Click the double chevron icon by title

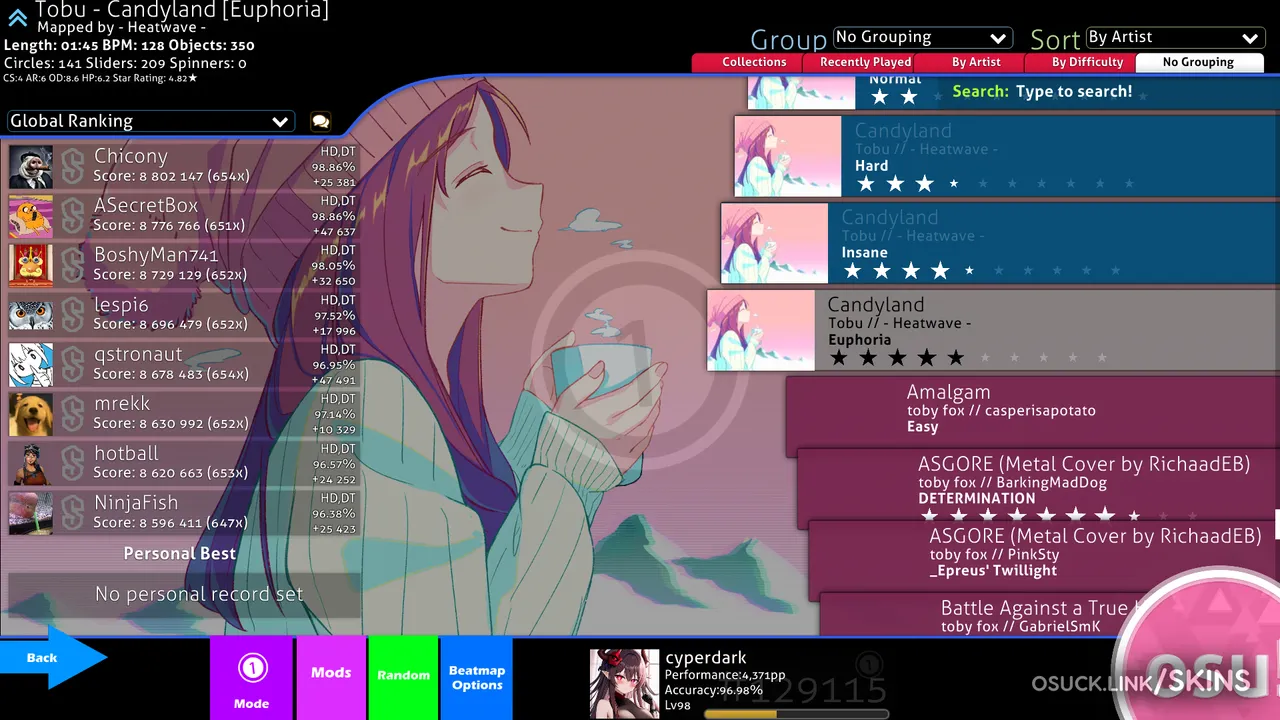point(17,16)
